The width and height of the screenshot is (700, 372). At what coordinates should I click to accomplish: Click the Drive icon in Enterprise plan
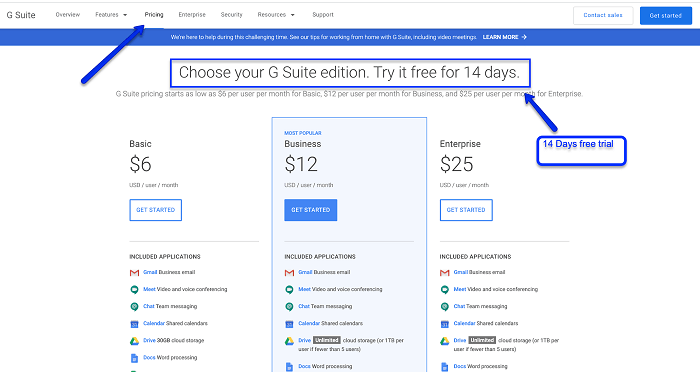point(445,341)
